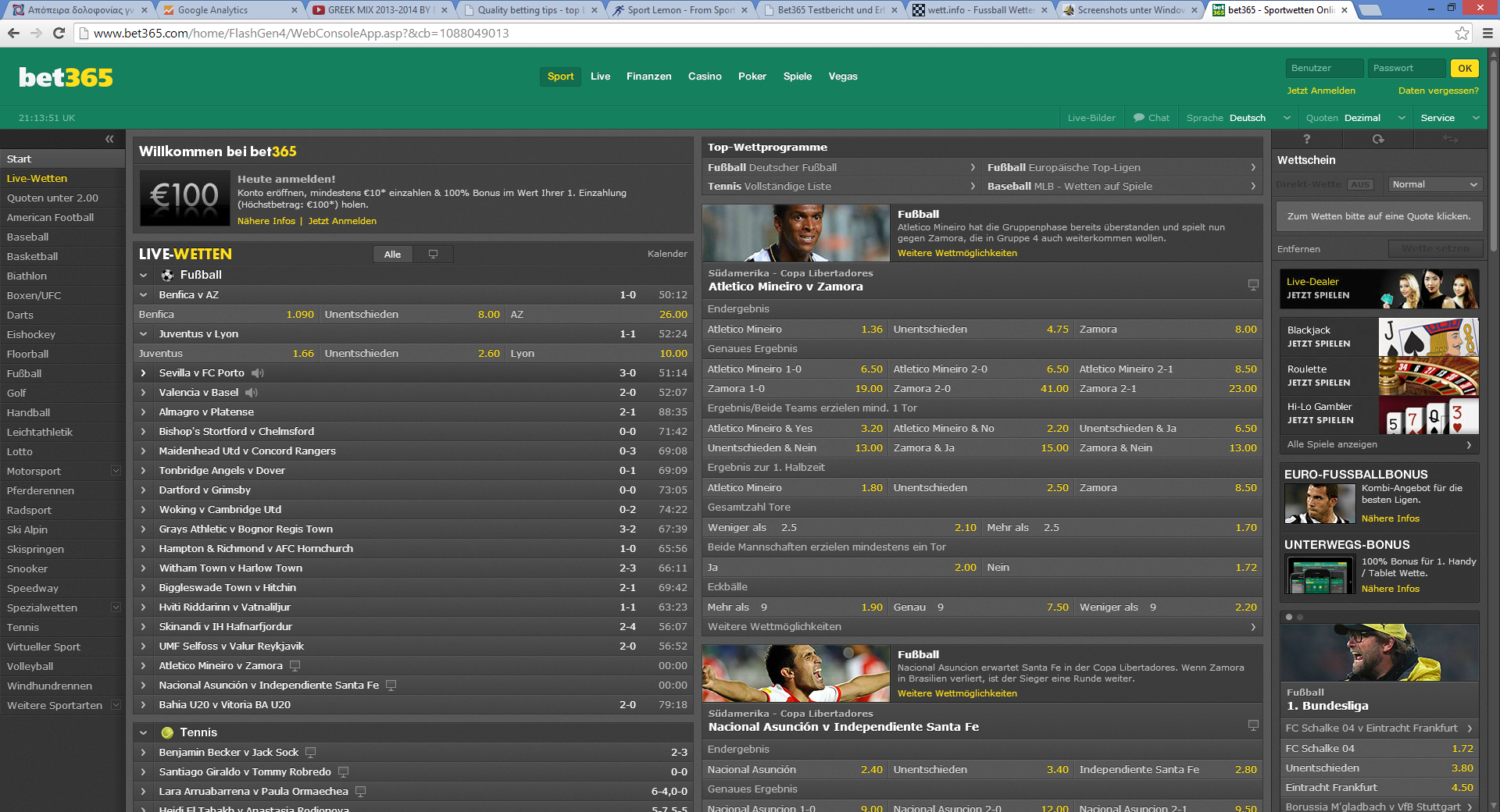Click the stream icon next to Lara Arruabarrena match
Screen dimensions: 1500x812
[360, 792]
